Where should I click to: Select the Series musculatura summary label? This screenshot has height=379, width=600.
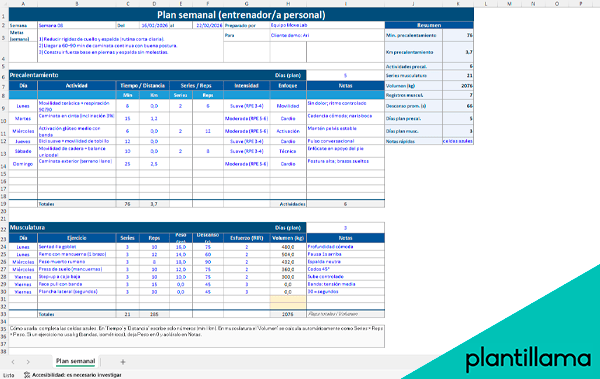tap(414, 76)
